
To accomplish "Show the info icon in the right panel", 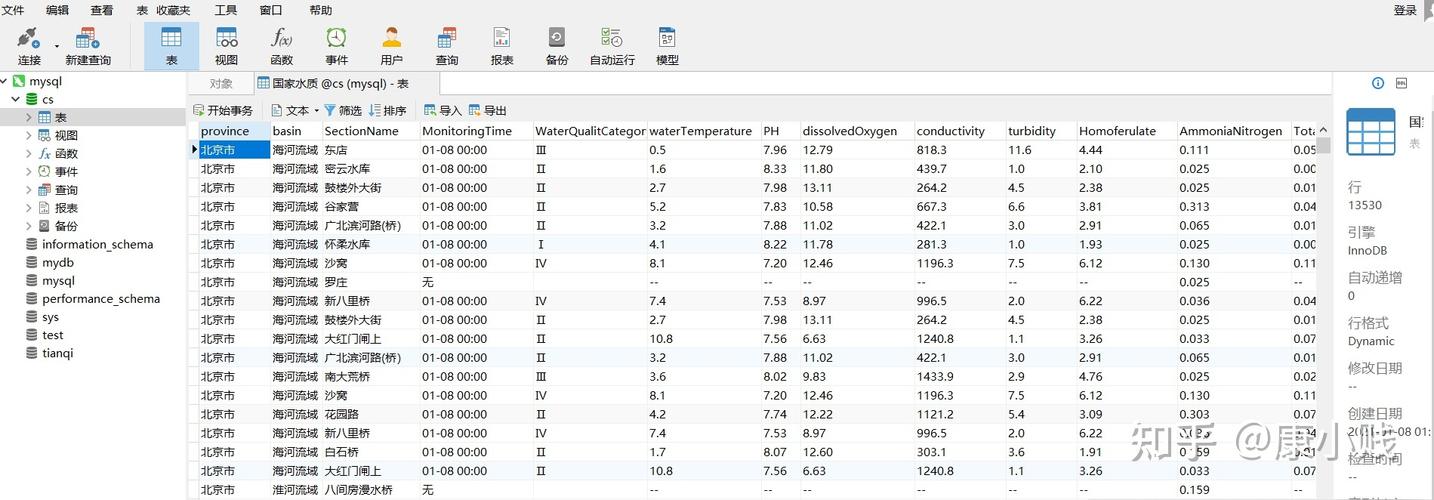I will click(1378, 83).
